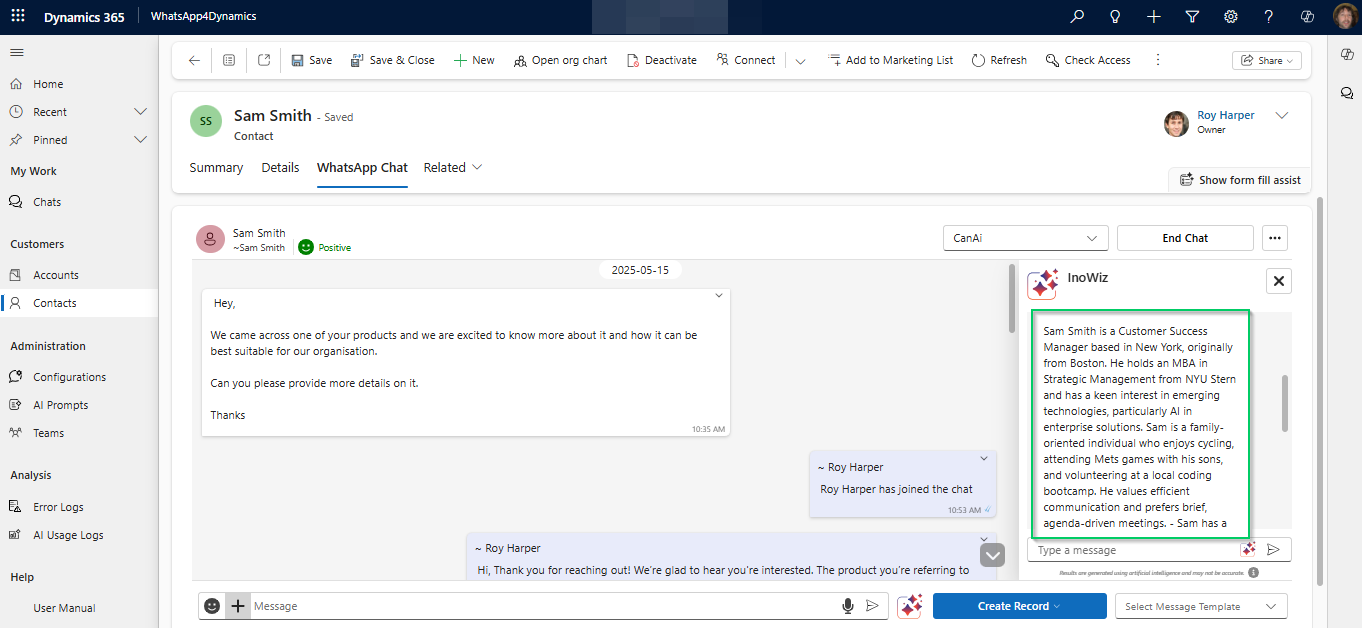Click Add to Marketing List

[x=890, y=60]
